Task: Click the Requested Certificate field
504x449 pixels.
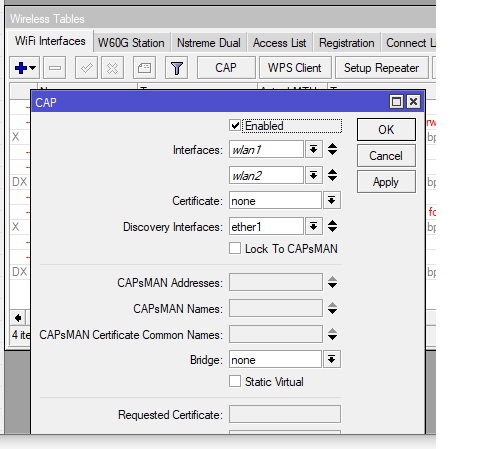Action: pyautogui.click(x=285, y=414)
